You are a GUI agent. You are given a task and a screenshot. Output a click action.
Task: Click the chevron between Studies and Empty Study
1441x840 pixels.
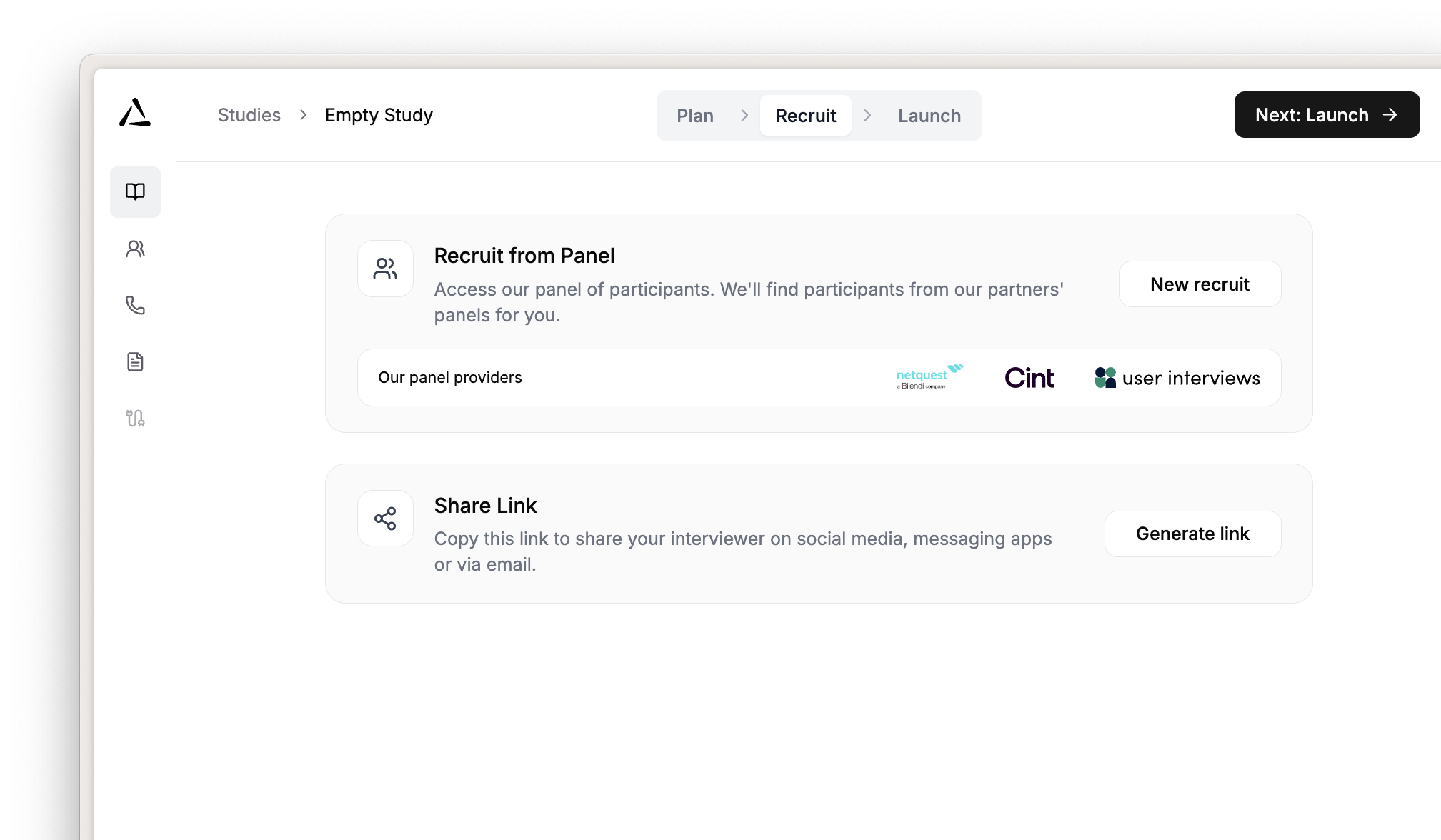click(303, 115)
